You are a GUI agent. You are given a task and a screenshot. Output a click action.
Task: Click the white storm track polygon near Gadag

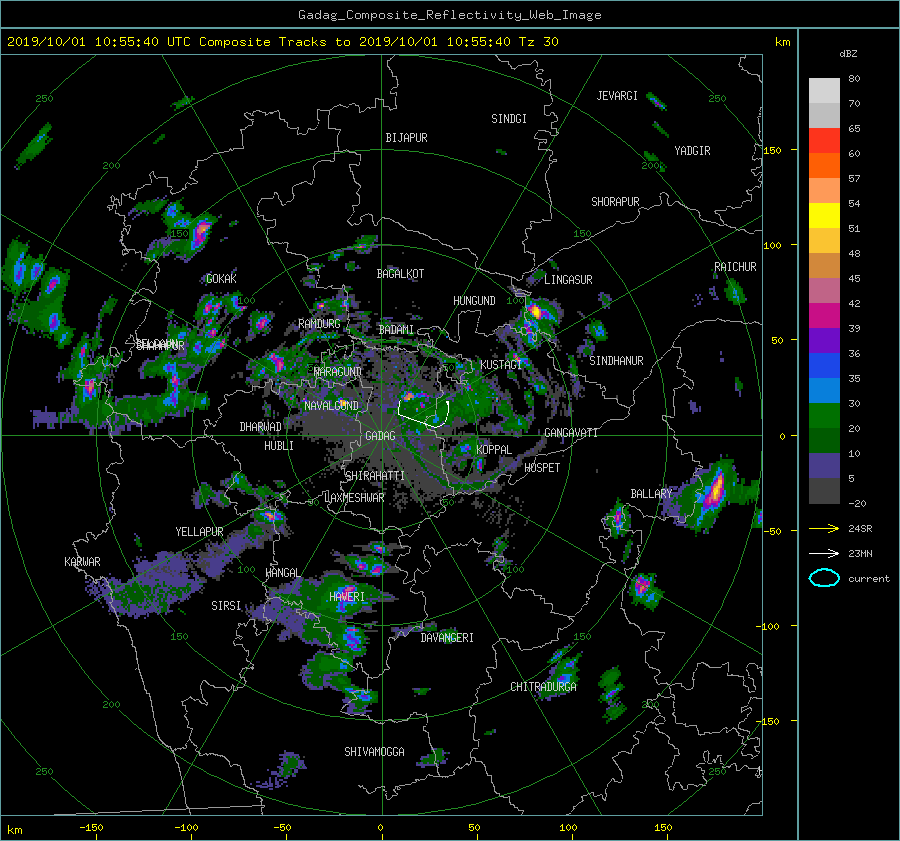click(x=424, y=414)
